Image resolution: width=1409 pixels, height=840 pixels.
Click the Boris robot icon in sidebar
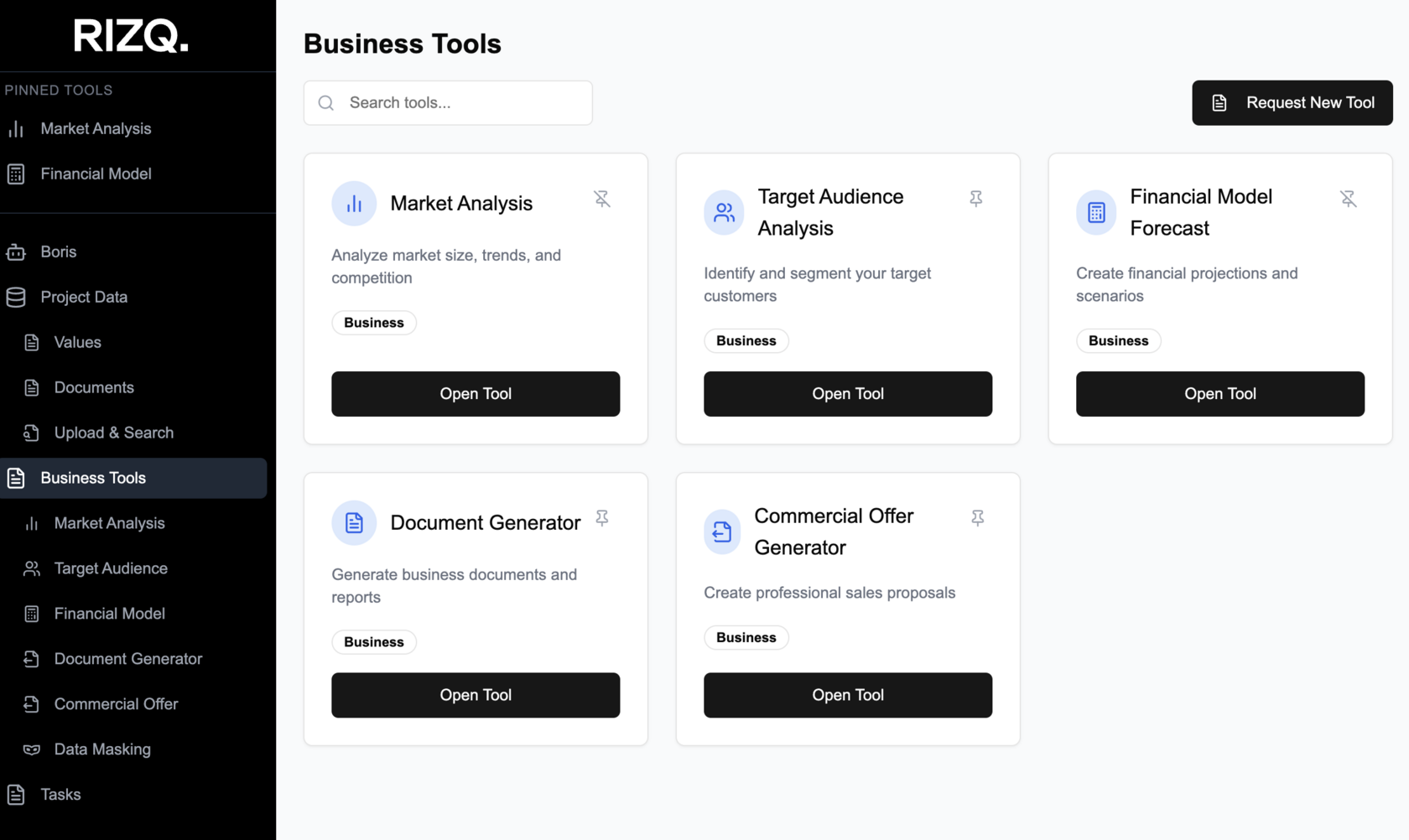pos(16,251)
